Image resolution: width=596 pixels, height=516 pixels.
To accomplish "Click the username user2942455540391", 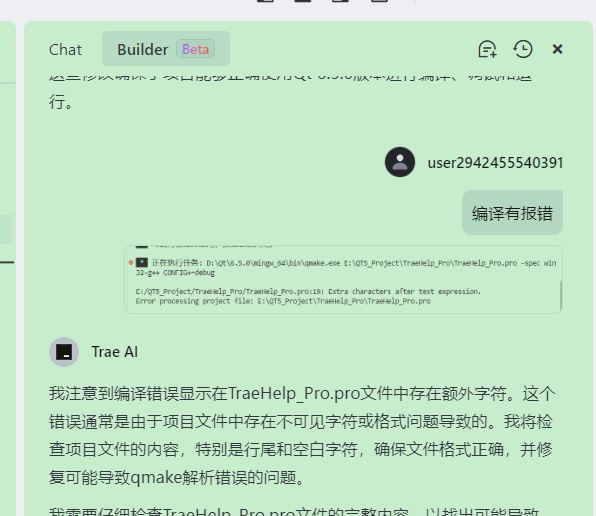I will tap(495, 163).
